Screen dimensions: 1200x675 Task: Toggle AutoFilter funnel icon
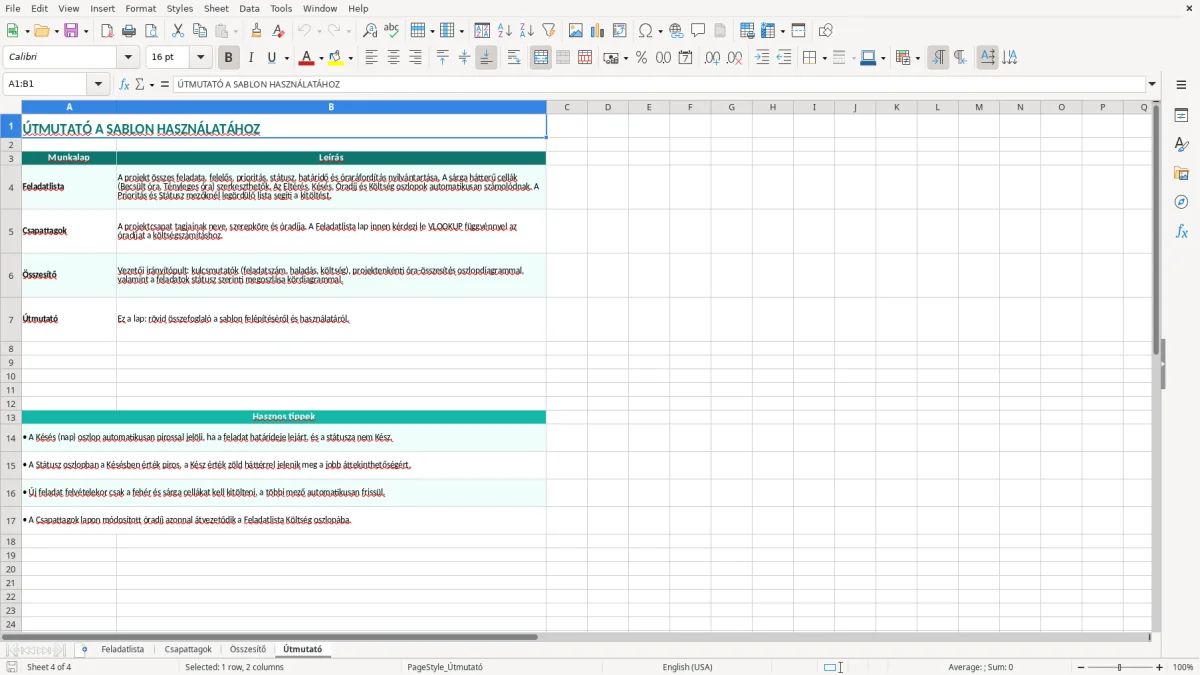(x=549, y=31)
